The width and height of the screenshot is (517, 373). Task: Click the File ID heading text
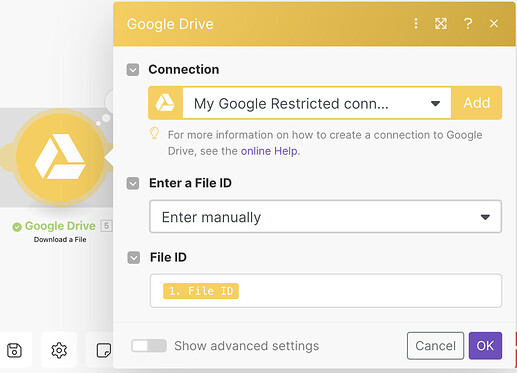click(x=168, y=257)
